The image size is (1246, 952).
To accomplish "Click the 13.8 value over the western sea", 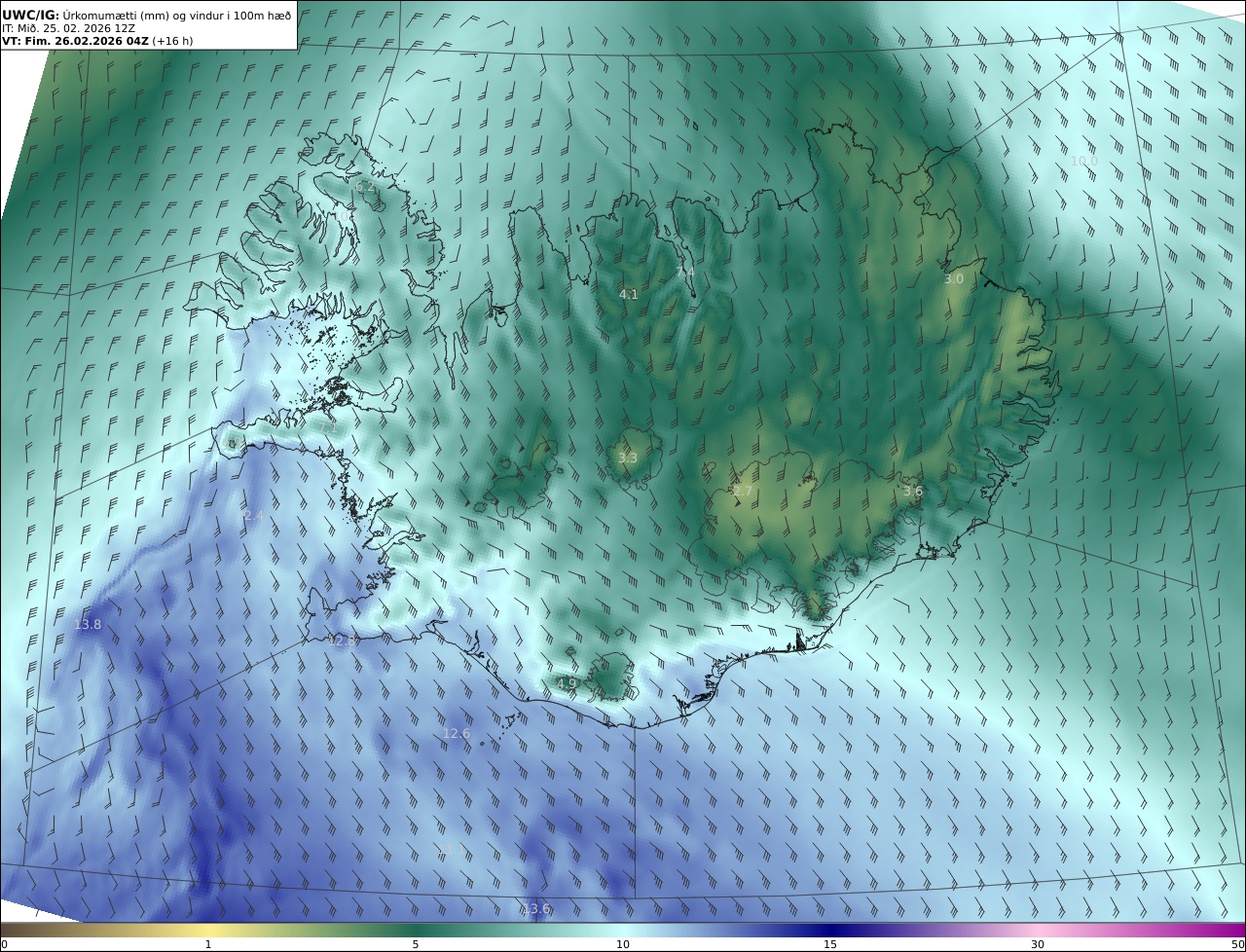I will 87,624.
